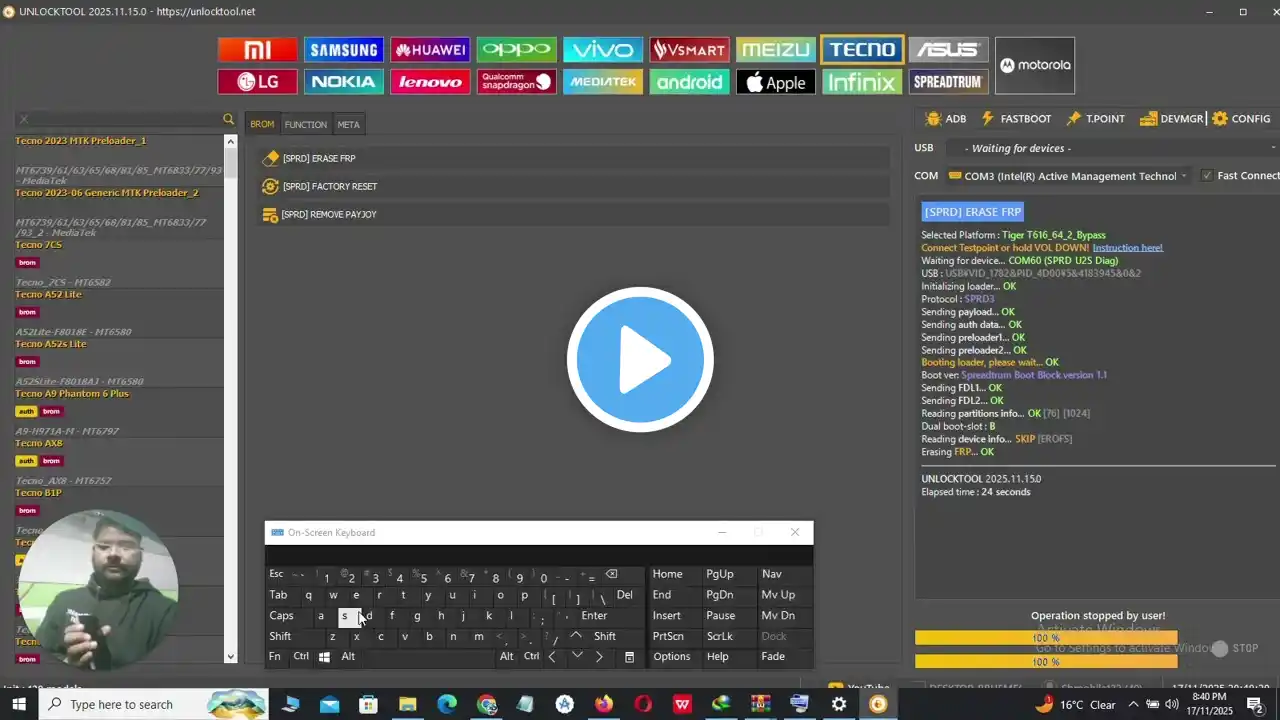The width and height of the screenshot is (1280, 720).
Task: Open the Lenovo brand section
Action: point(430,82)
